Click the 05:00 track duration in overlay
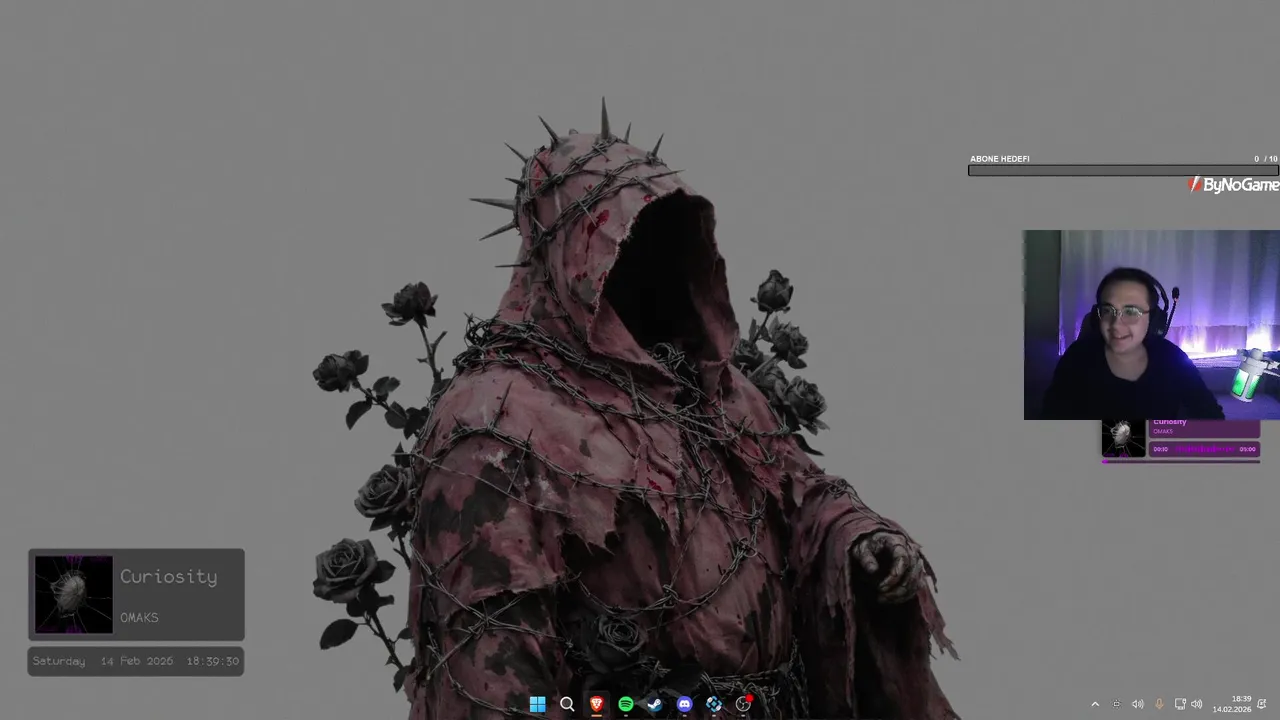The height and width of the screenshot is (720, 1280). pyautogui.click(x=1247, y=449)
